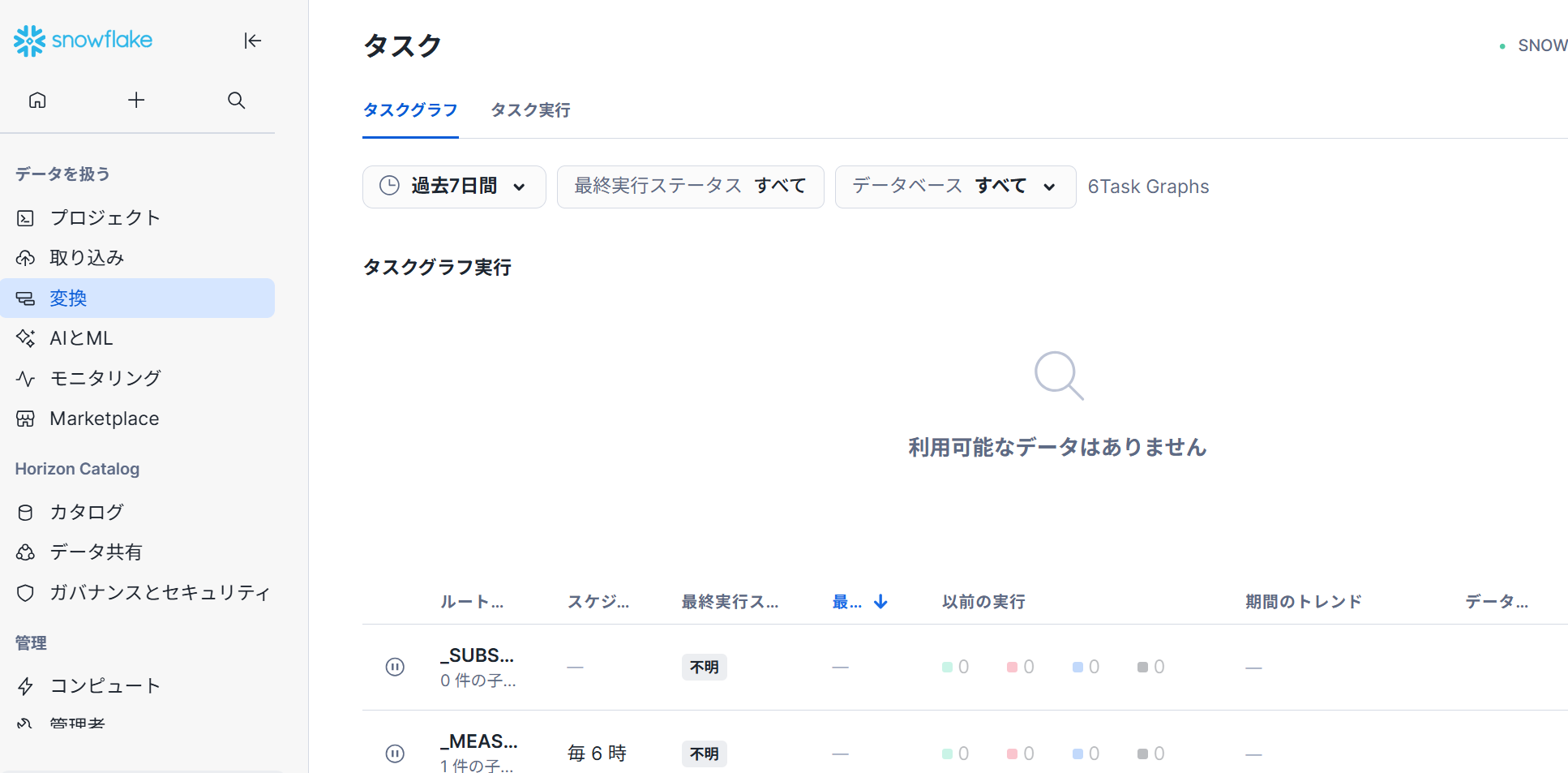Sort by 最終実行ス... column header
1568x773 pixels.
coord(730,602)
